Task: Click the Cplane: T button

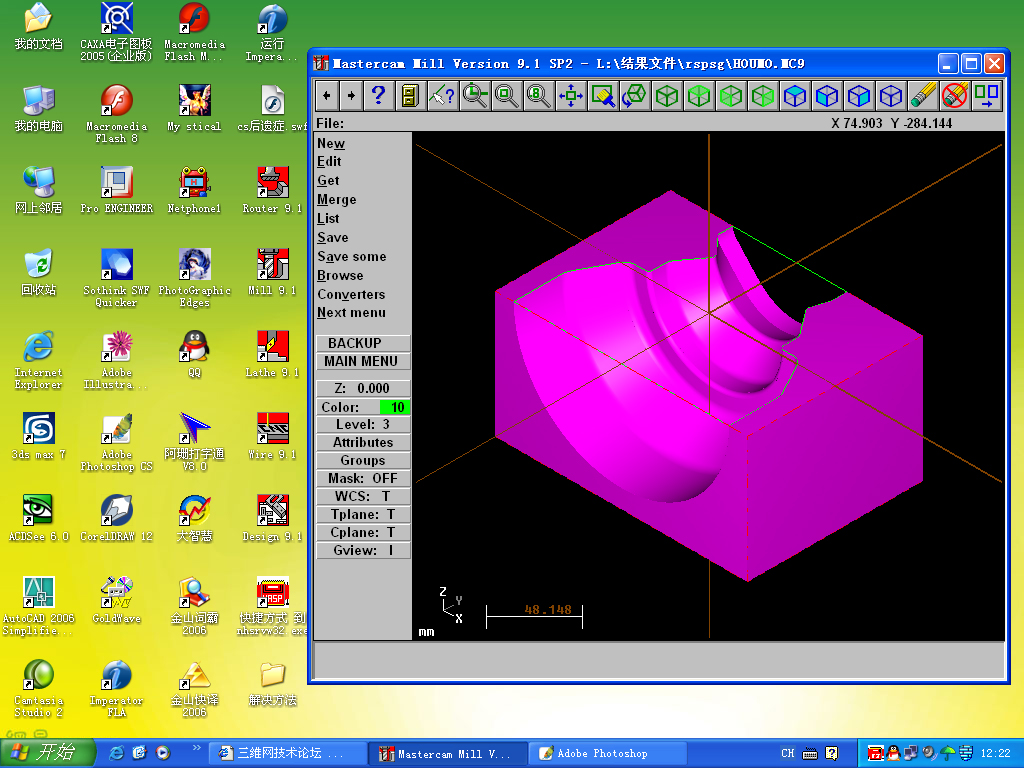Action: click(x=363, y=532)
